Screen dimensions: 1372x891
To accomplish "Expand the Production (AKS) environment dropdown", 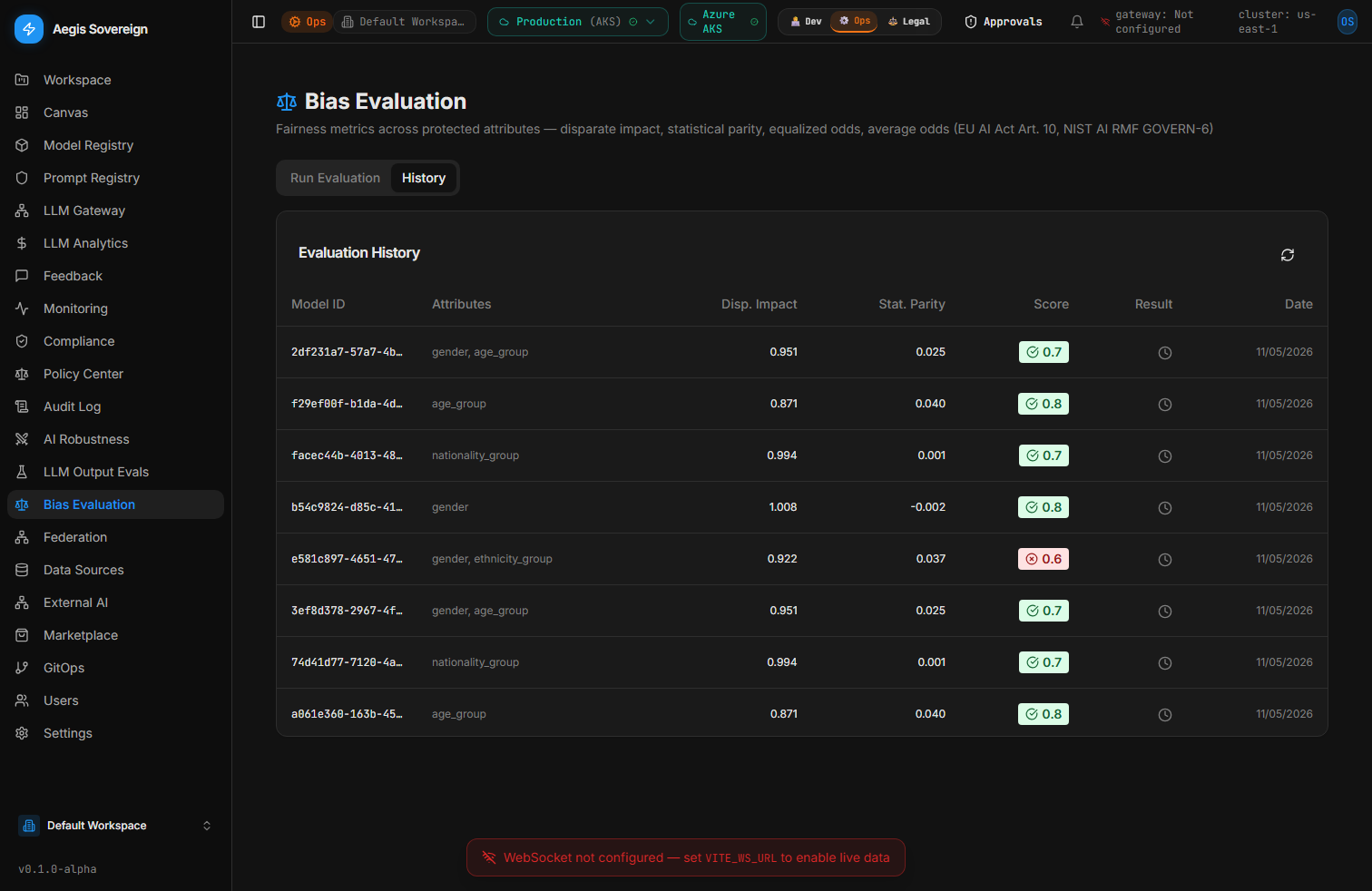I will point(578,22).
